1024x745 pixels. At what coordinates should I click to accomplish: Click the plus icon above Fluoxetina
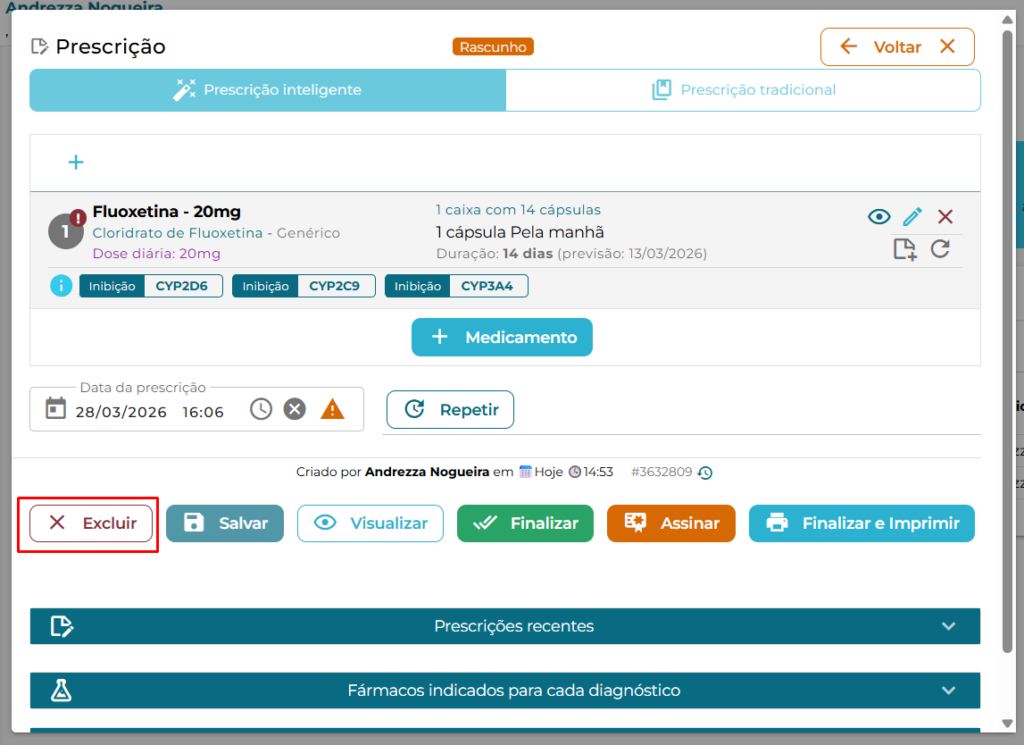tap(76, 162)
